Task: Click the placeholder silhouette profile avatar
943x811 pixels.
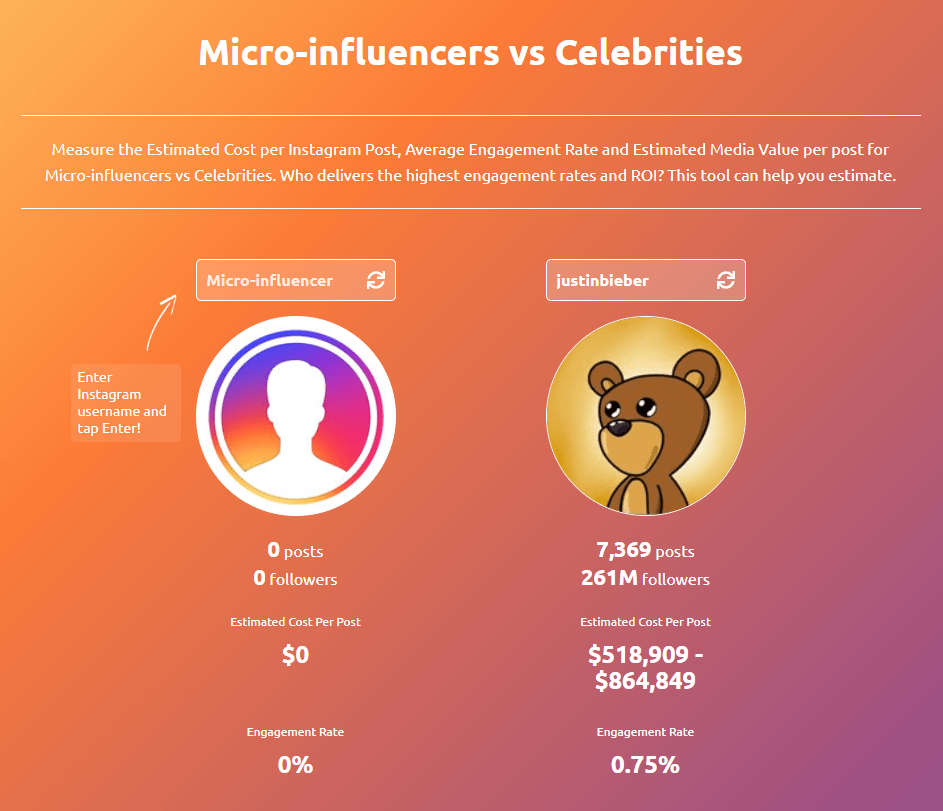Action: click(296, 415)
